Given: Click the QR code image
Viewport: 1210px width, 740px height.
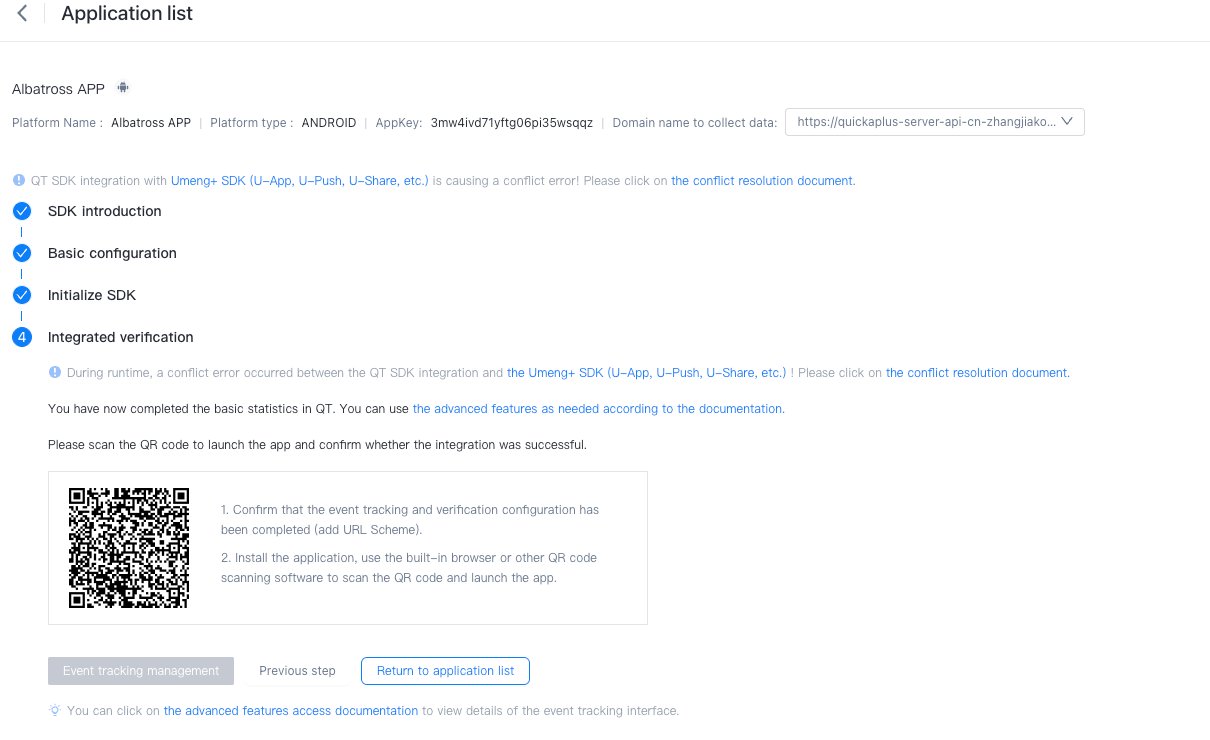Looking at the screenshot, I should pyautogui.click(x=129, y=548).
